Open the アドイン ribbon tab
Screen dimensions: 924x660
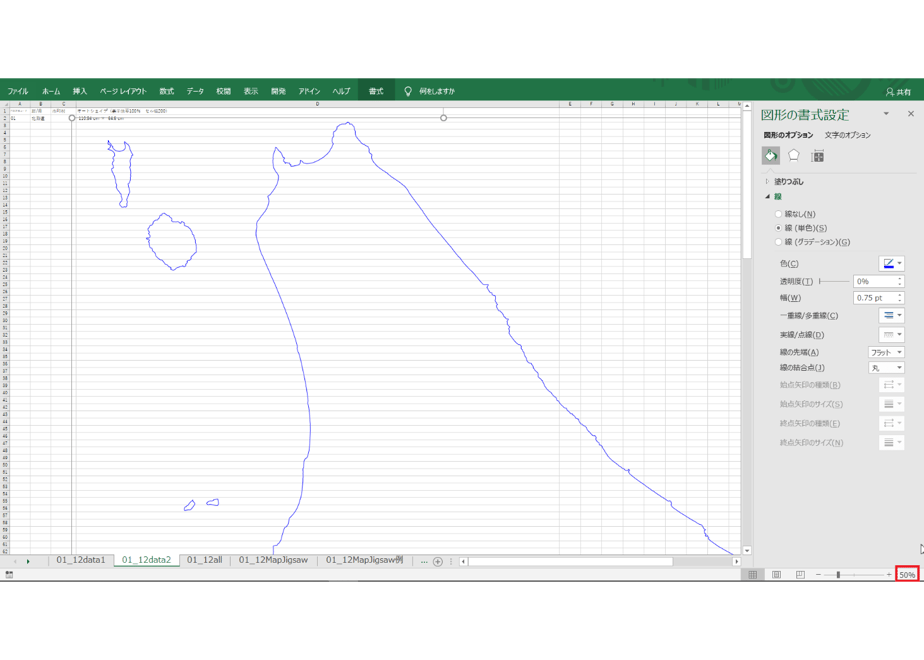pos(309,91)
